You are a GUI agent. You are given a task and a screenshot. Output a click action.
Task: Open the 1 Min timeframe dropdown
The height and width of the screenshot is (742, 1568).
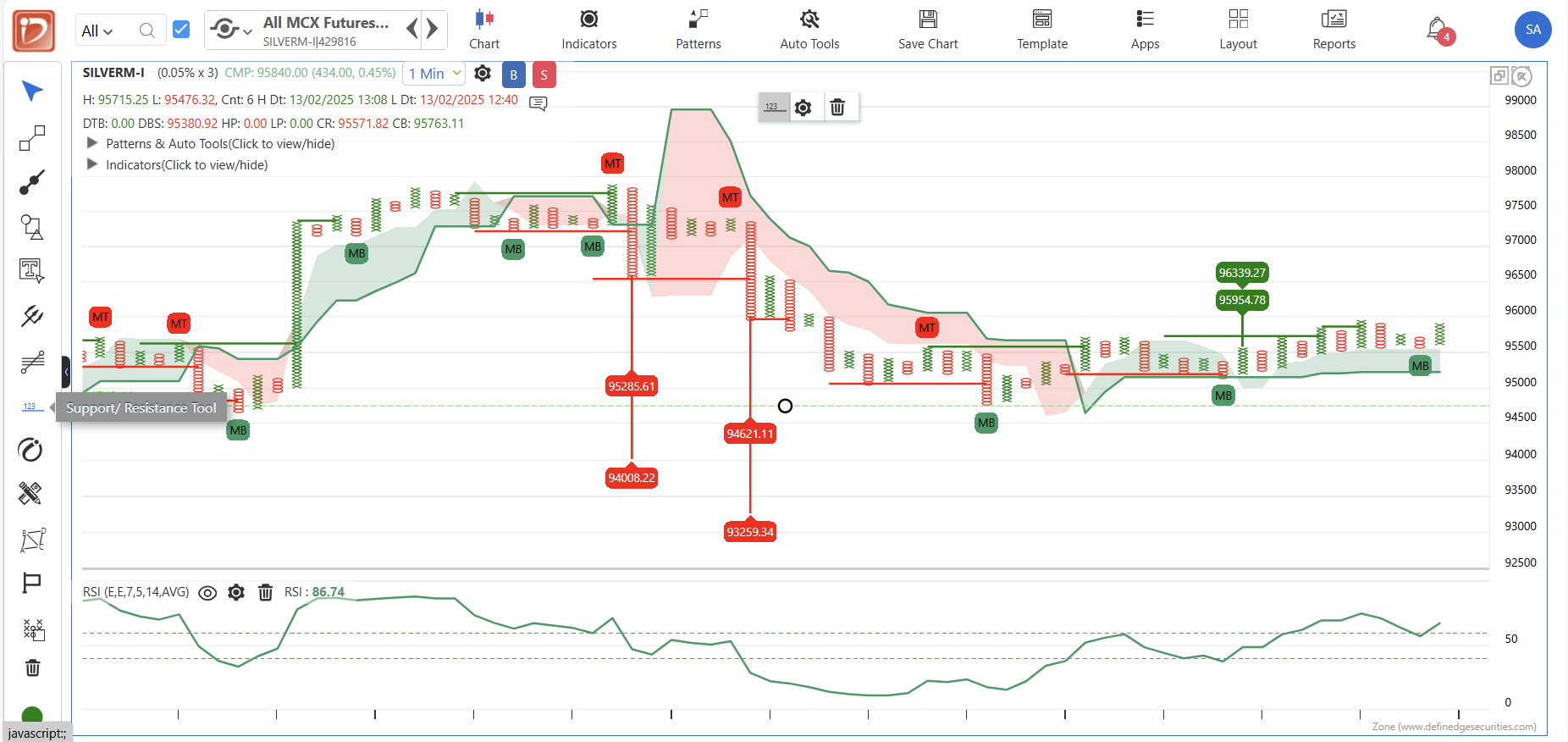(x=434, y=74)
